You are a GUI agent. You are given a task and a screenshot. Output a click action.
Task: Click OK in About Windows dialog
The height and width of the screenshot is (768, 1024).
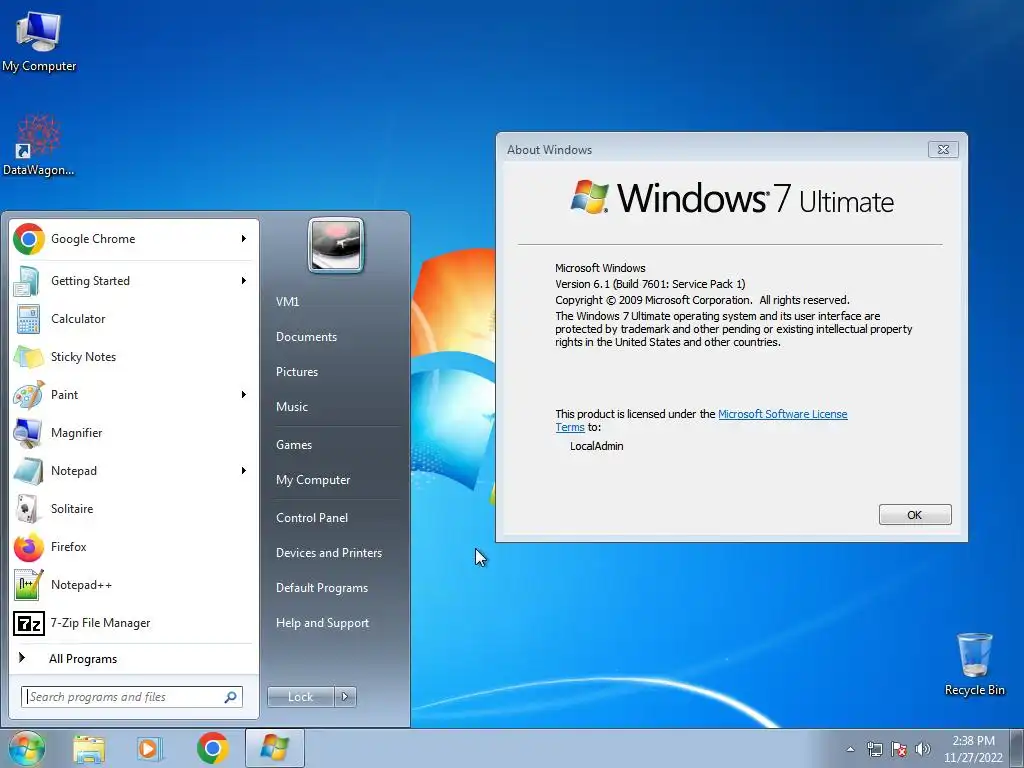click(x=914, y=515)
